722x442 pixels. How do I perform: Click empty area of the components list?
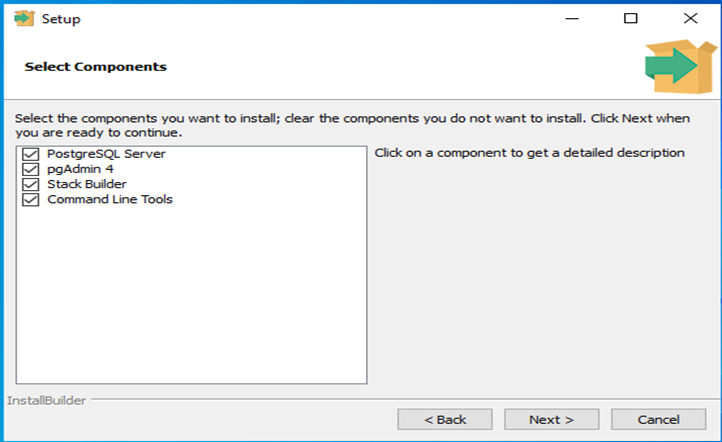[192, 295]
